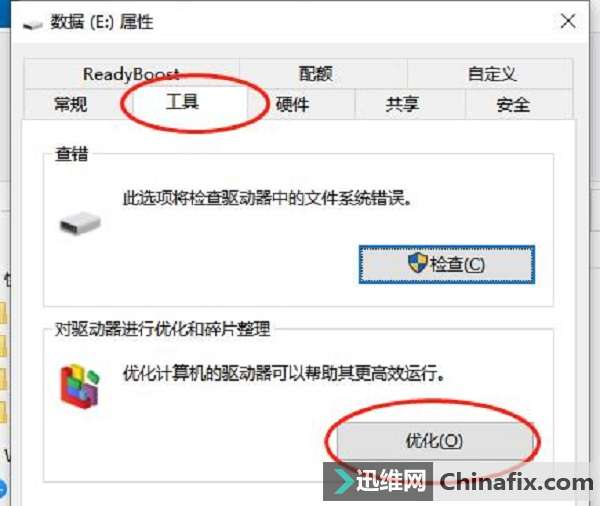Open the ReadyBoost tab
Image resolution: width=600 pixels, height=506 pixels.
132,74
